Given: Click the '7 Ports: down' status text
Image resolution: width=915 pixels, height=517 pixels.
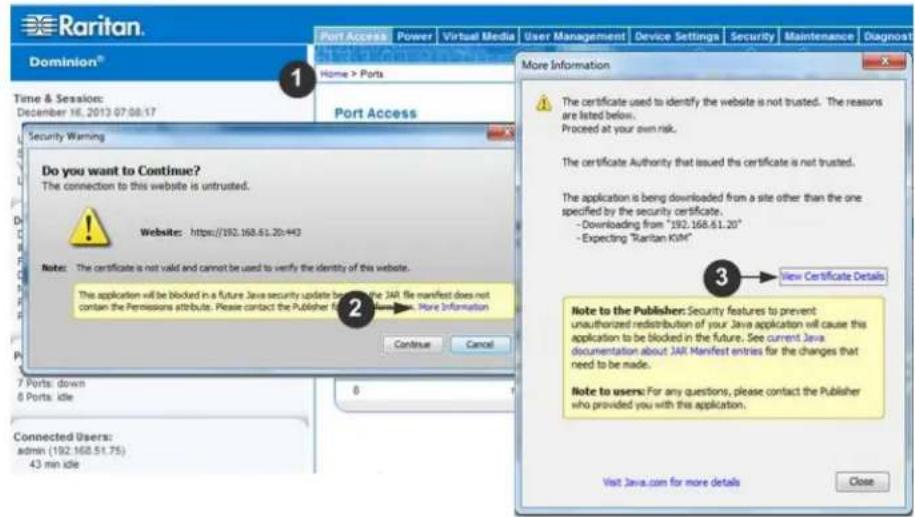Looking at the screenshot, I should (51, 383).
